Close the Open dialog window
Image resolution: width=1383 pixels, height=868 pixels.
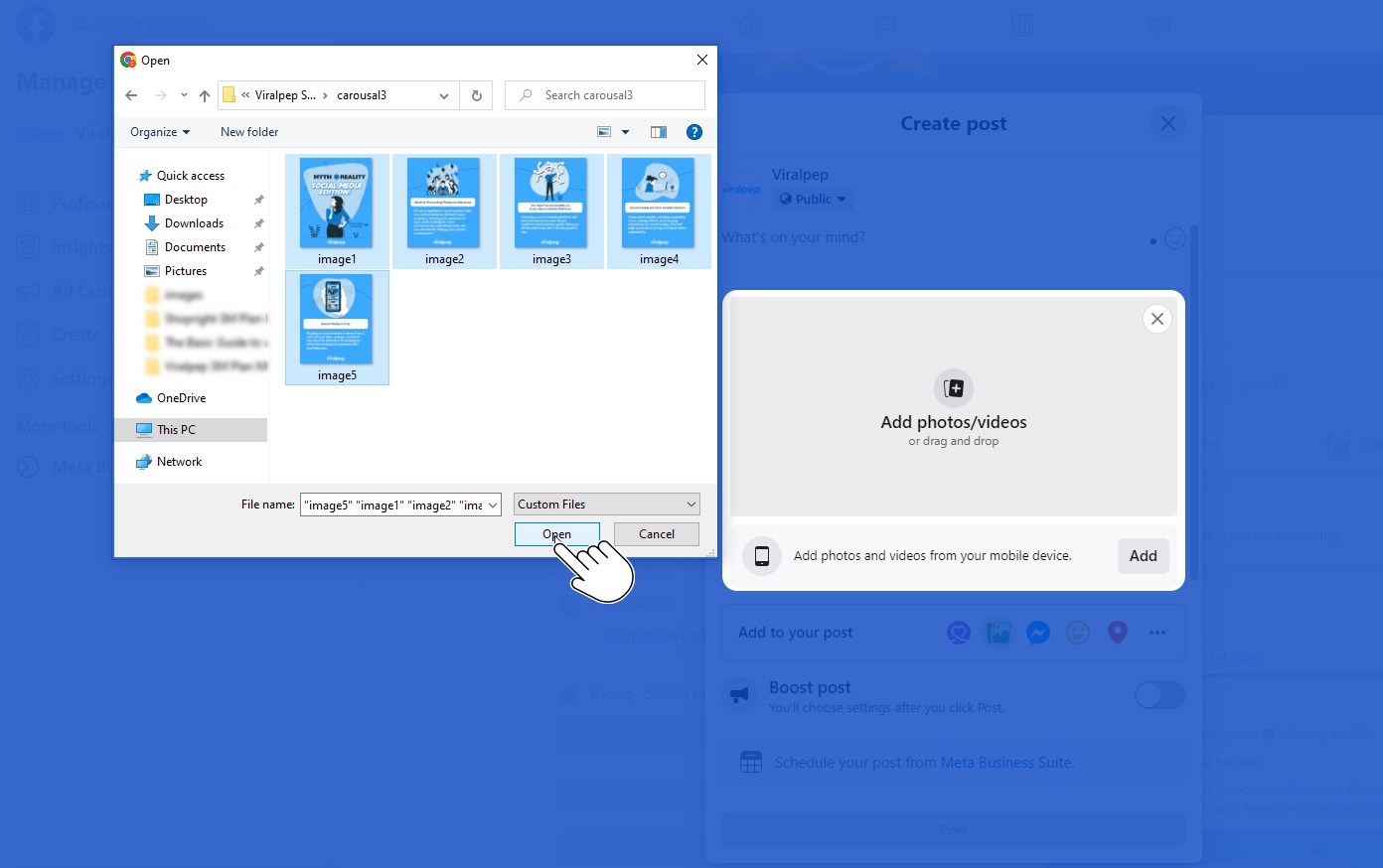(702, 60)
